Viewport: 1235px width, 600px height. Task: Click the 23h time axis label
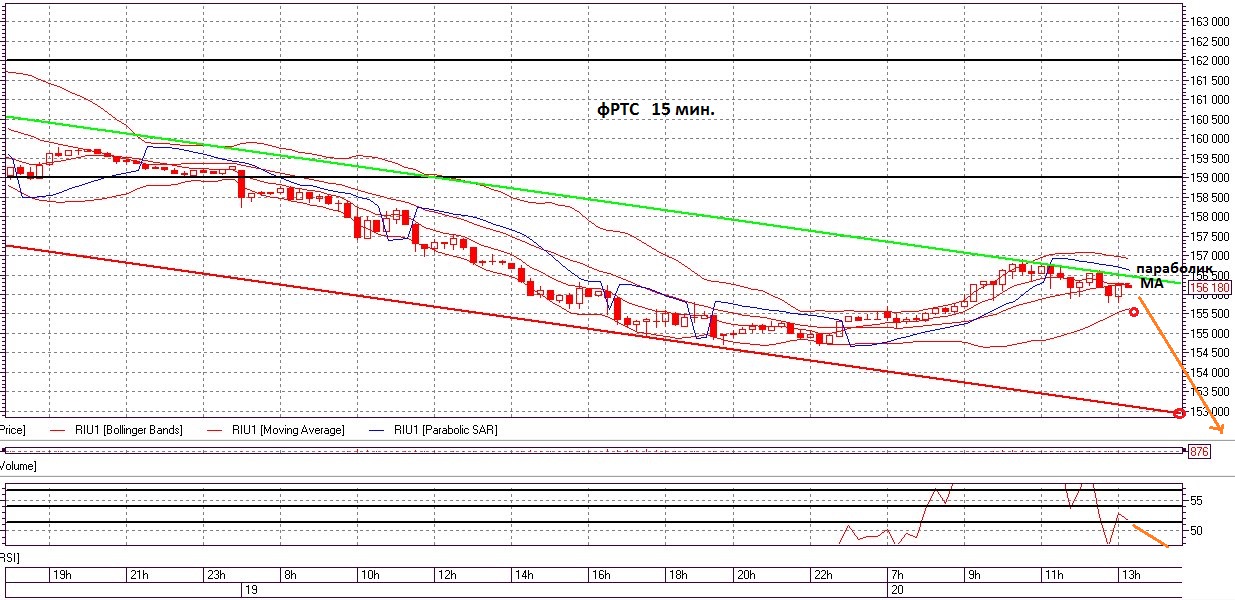click(x=215, y=575)
